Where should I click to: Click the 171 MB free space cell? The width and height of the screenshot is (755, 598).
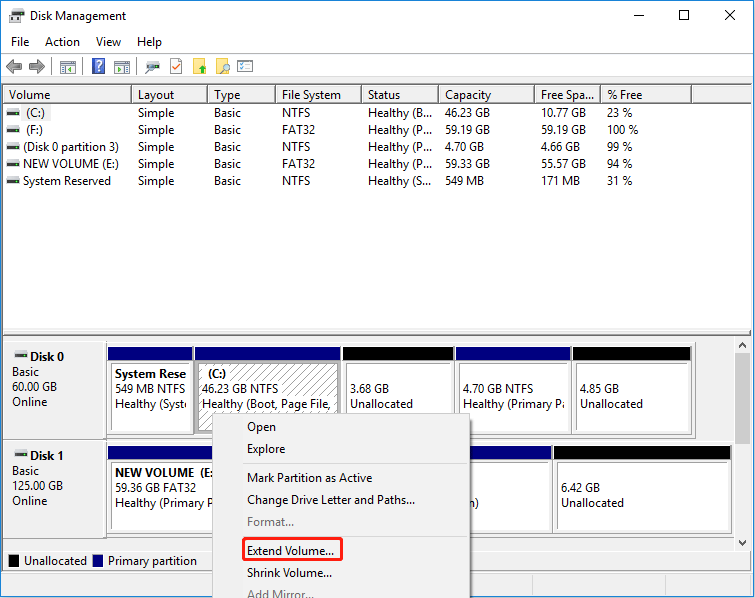point(560,181)
